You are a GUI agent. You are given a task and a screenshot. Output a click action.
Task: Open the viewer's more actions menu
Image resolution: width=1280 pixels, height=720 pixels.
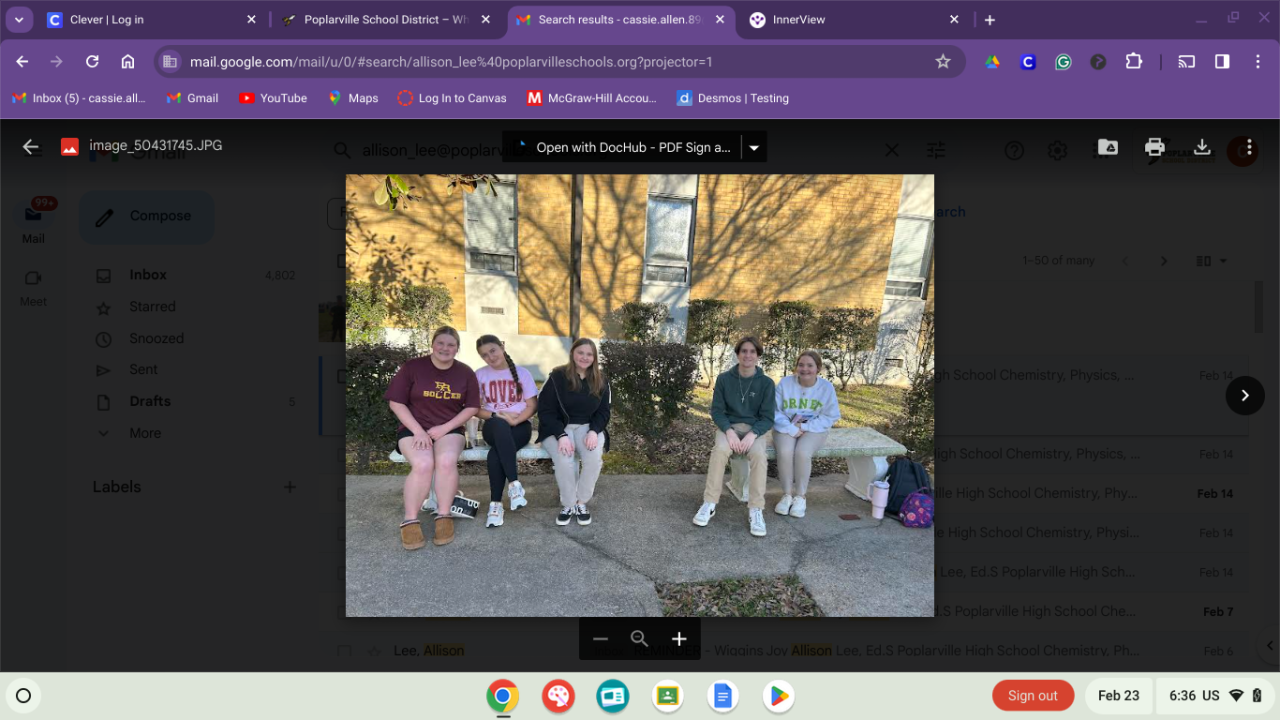[1249, 147]
